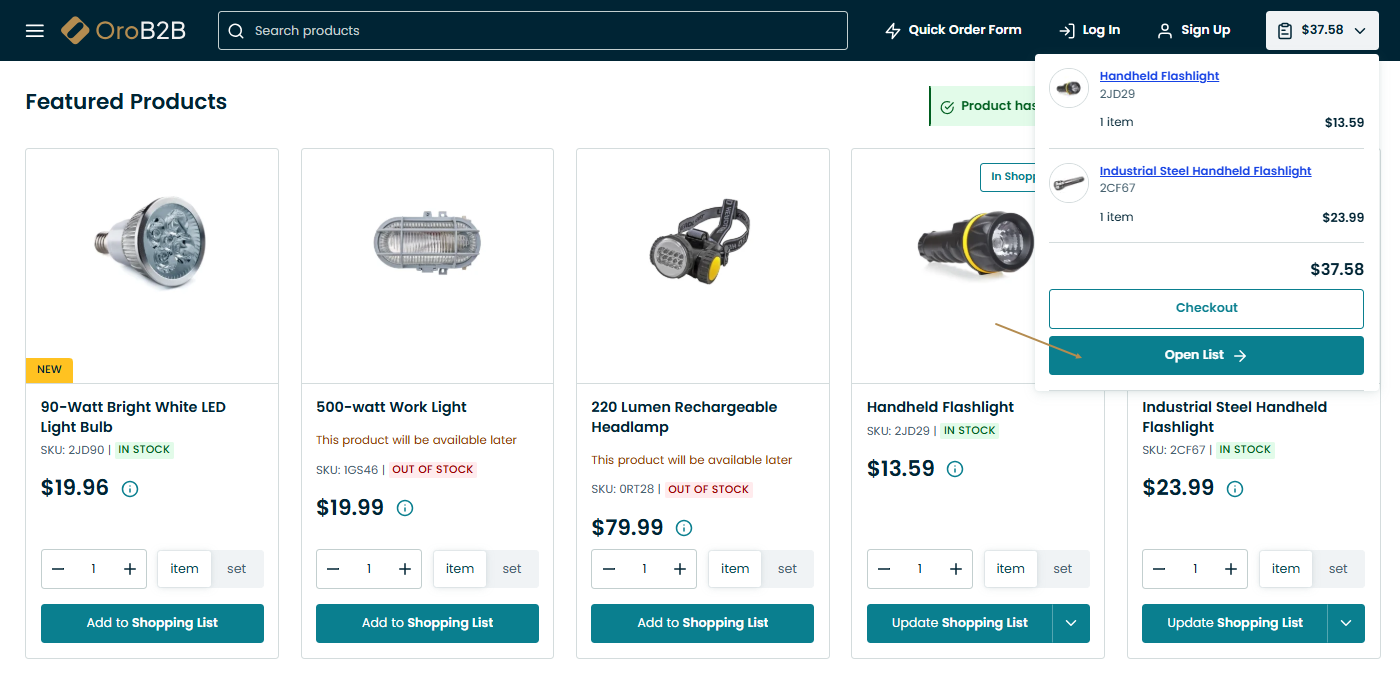Viewport: 1400px width, 678px height.
Task: Click the info icon beside $13.59 price
Action: pyautogui.click(x=955, y=469)
